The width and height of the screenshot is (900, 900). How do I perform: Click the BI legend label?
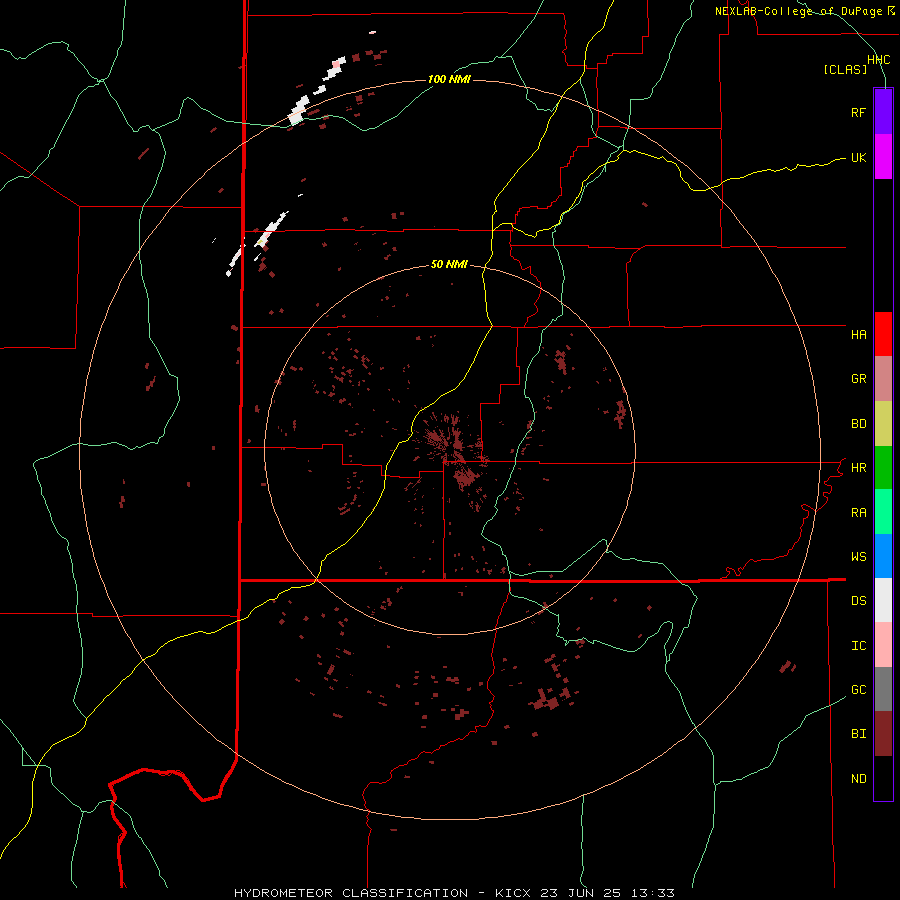(x=858, y=734)
